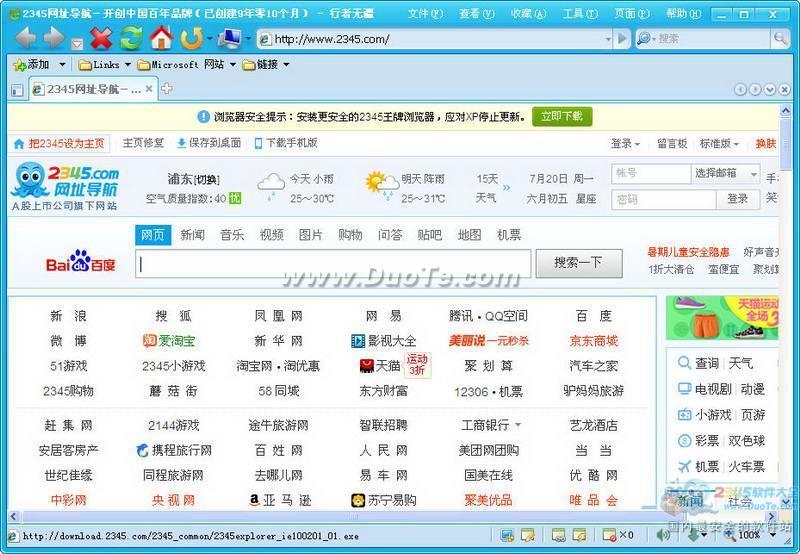Screen dimensions: 800x554
Task: Click the horizontal scrollbar track
Action: coord(393,516)
